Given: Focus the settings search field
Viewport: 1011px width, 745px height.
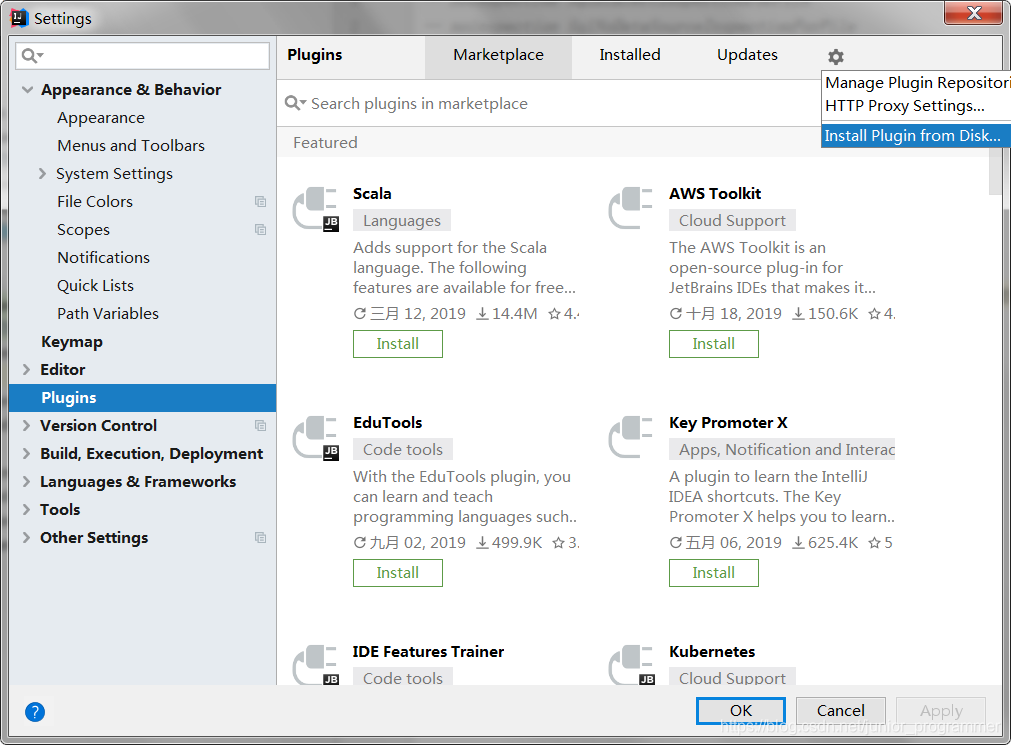Looking at the screenshot, I should pos(142,56).
